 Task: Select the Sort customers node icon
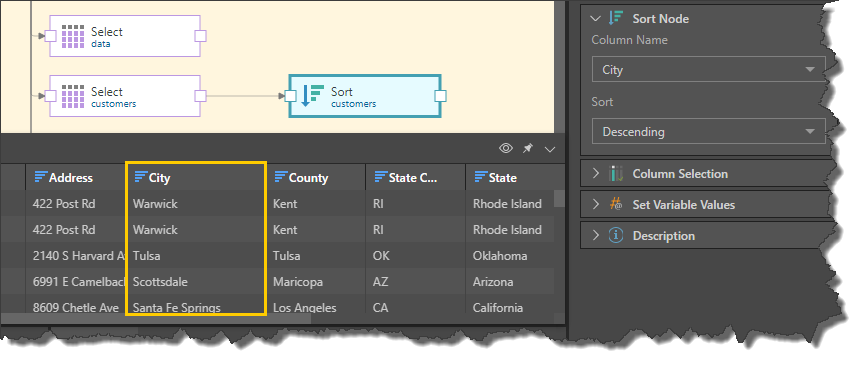click(x=312, y=96)
